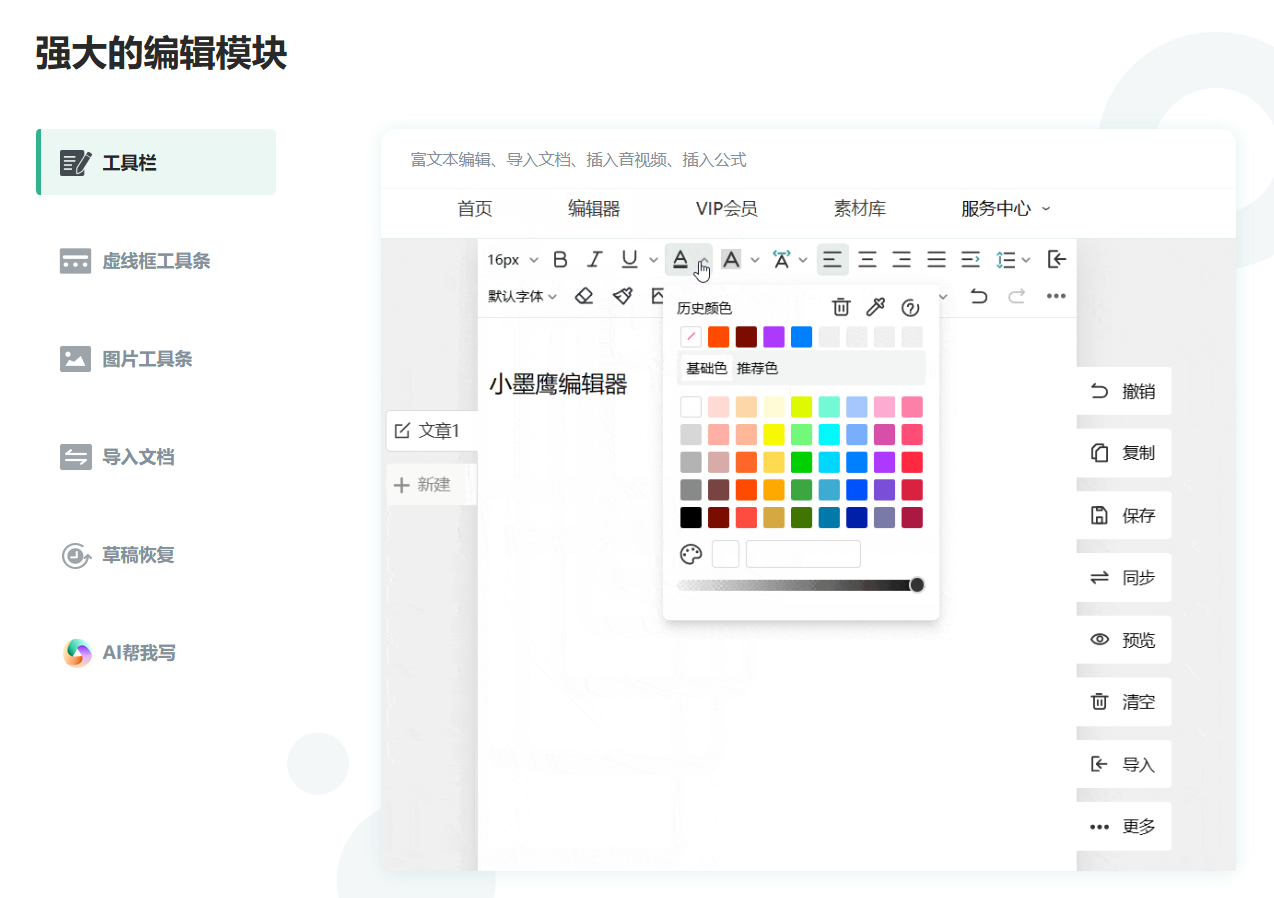Click the 撤销 button on right panel
The height and width of the screenshot is (898, 1274).
(x=1123, y=391)
